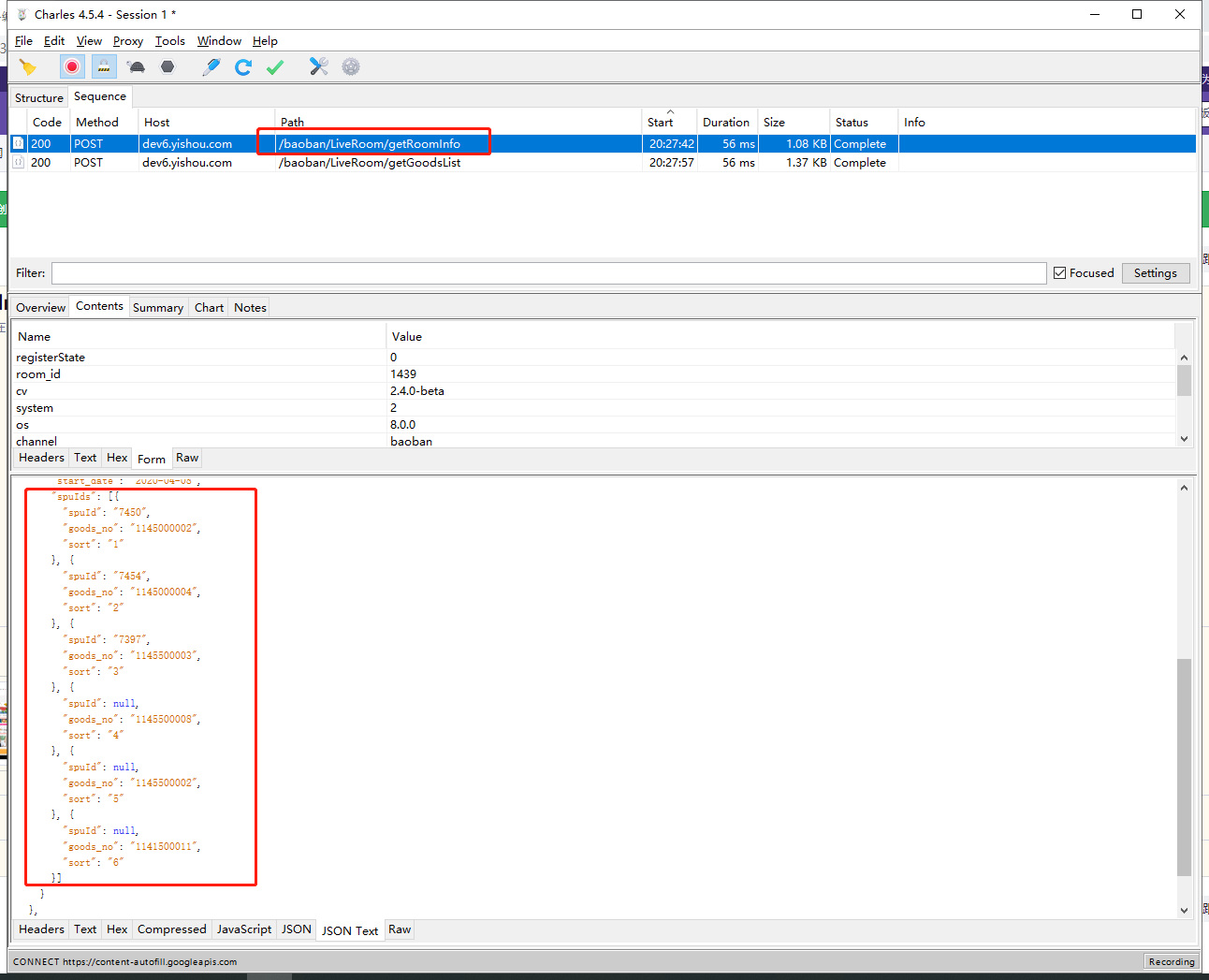1209x980 pixels.
Task: Select the response JSON Text tab
Action: tap(350, 930)
